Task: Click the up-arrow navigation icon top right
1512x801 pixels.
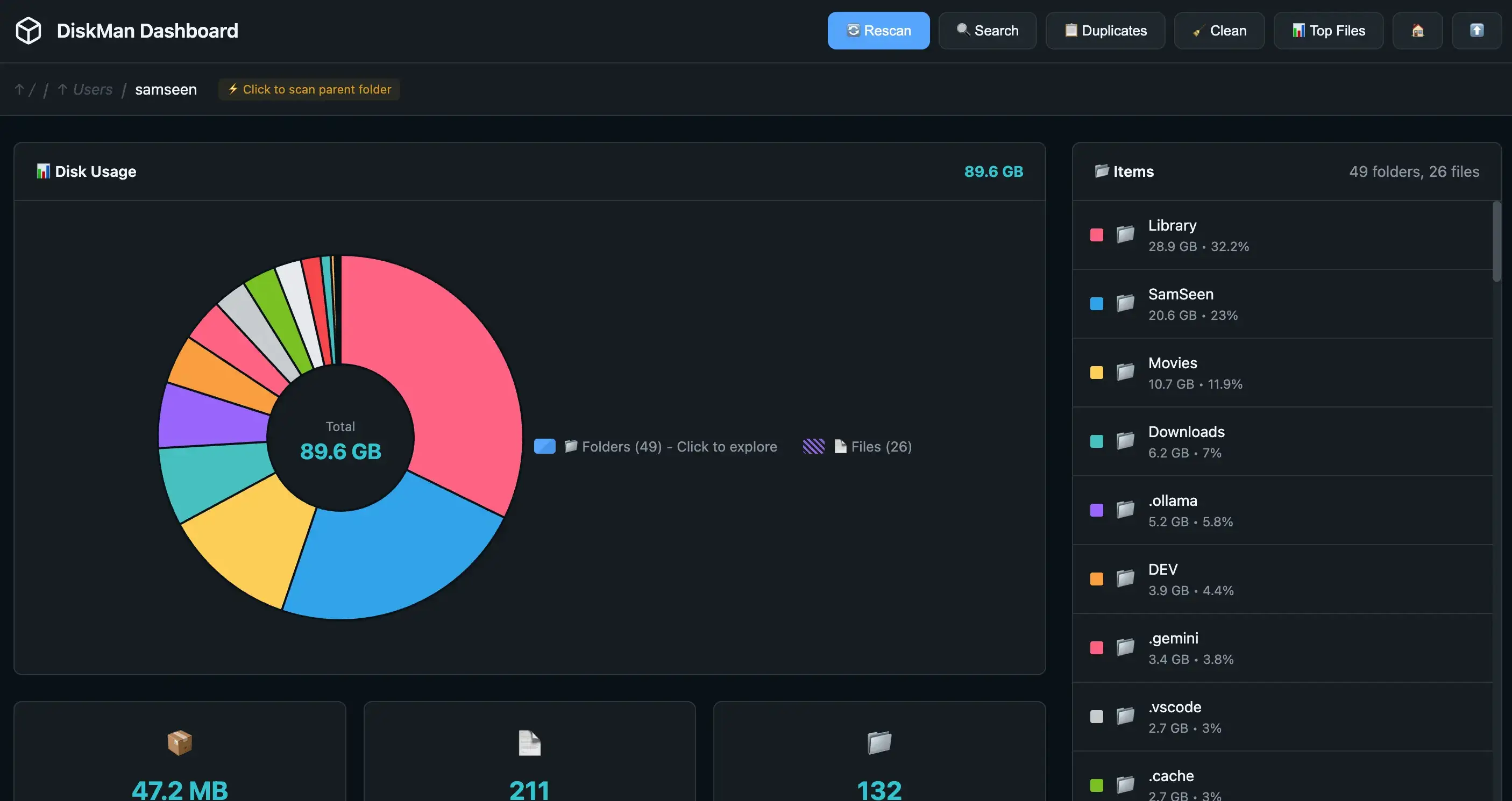Action: 1477,31
